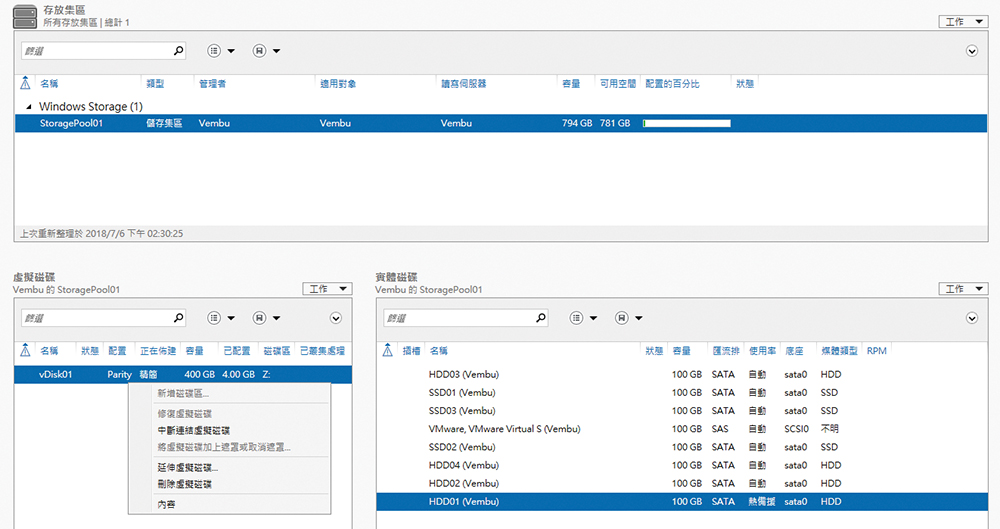Select the StoragePool01 row
Screen dimensions: 1000x529
[x=501, y=123]
